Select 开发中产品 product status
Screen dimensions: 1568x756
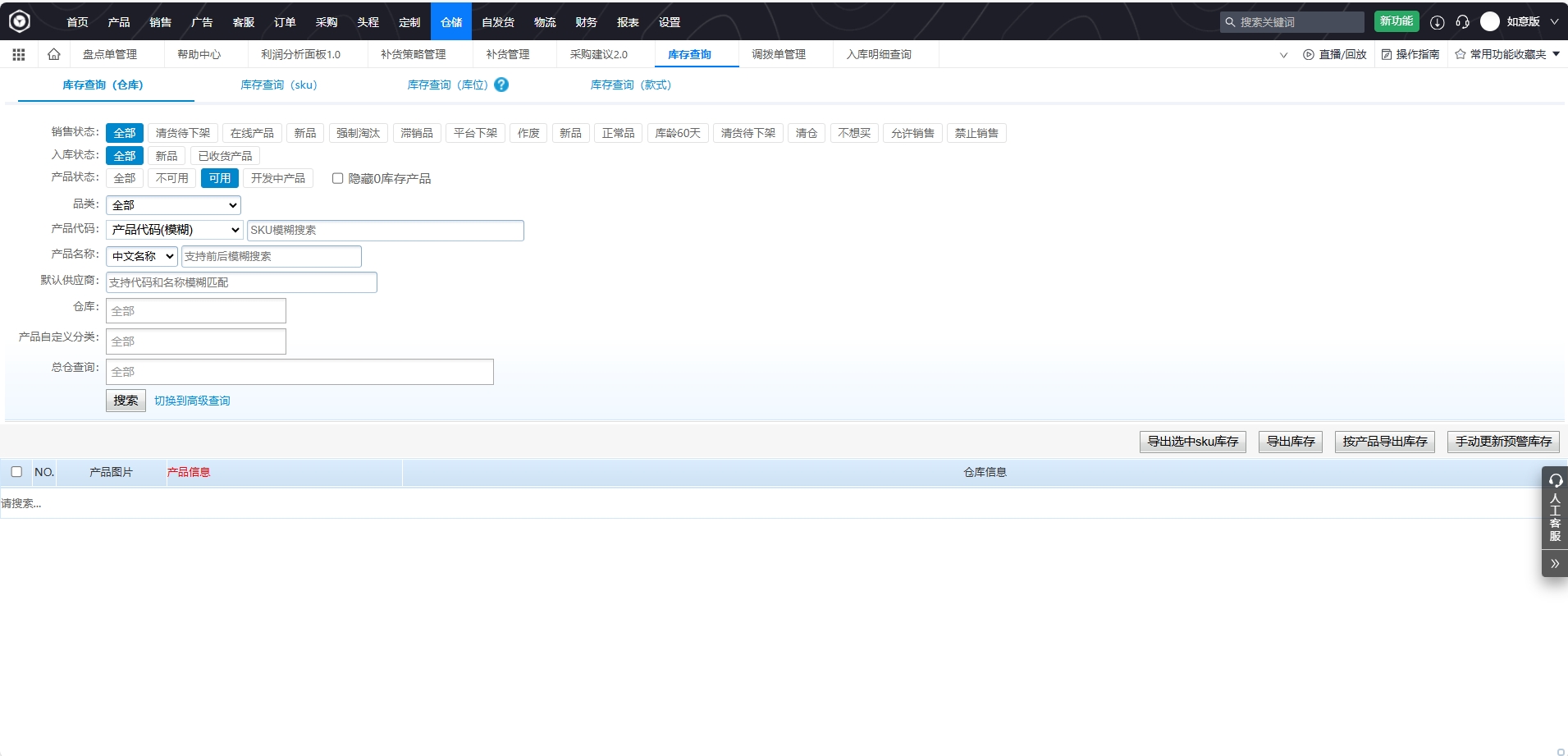[x=278, y=178]
